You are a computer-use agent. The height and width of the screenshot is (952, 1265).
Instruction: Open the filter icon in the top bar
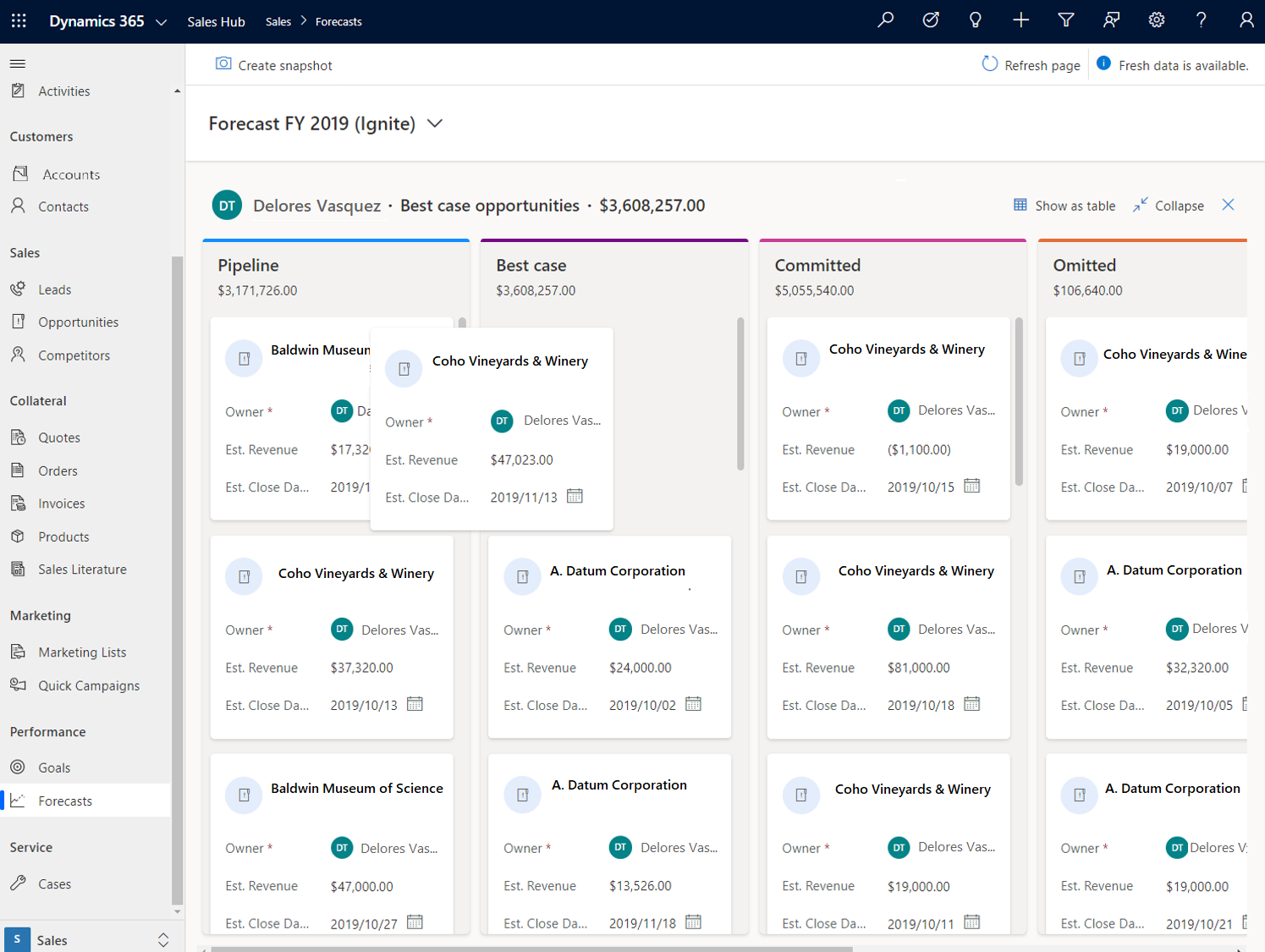click(1065, 20)
